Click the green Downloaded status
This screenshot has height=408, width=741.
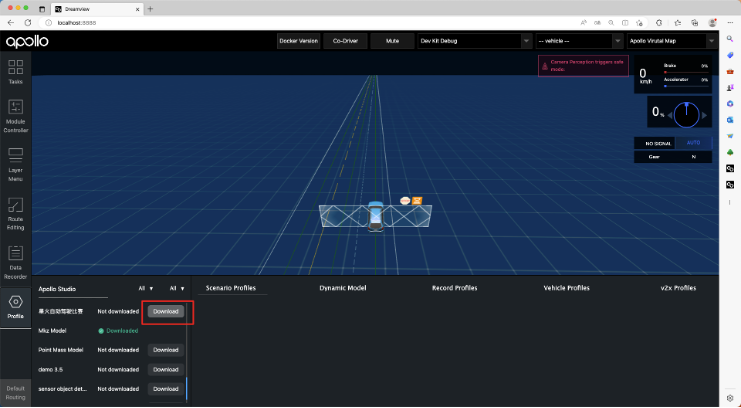tap(118, 331)
